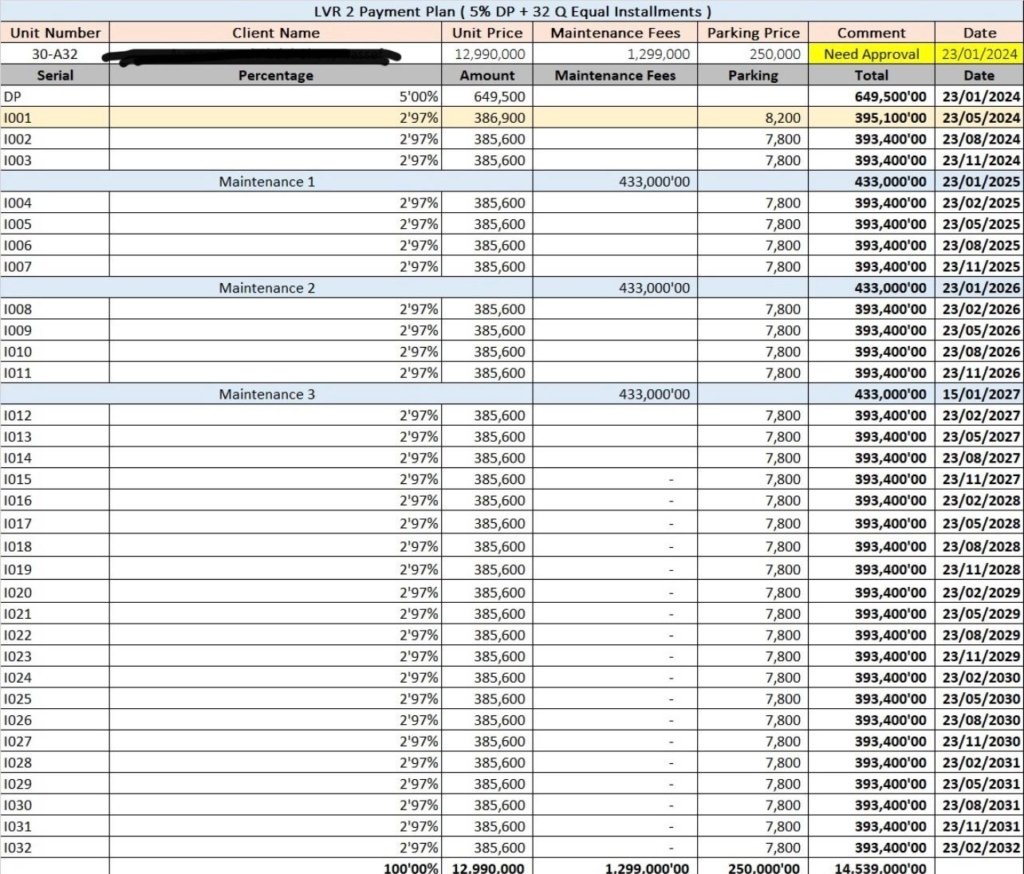Select date cell '23/05/2030'
This screenshot has height=874, width=1024.
tap(980, 699)
